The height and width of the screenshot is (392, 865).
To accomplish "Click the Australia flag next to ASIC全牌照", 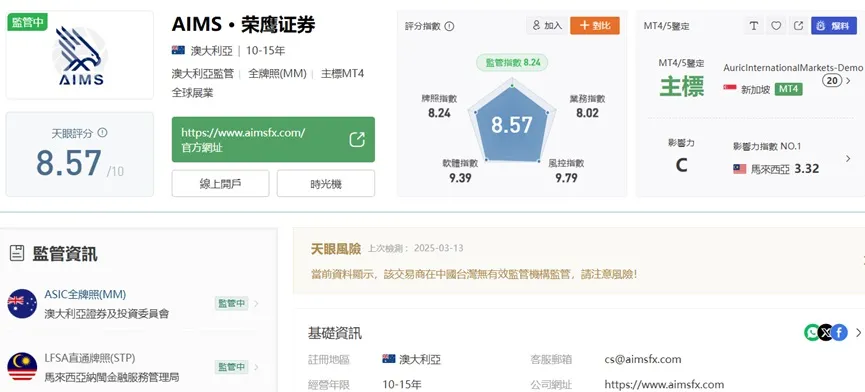I will click(x=22, y=304).
